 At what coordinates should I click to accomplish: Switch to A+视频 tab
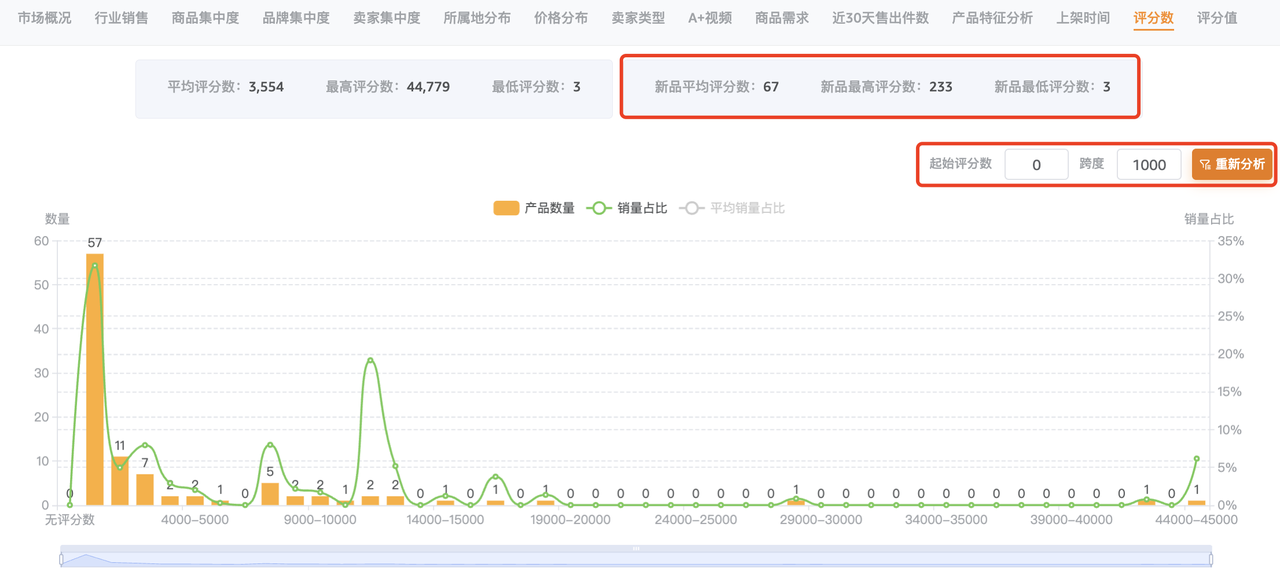pos(710,18)
